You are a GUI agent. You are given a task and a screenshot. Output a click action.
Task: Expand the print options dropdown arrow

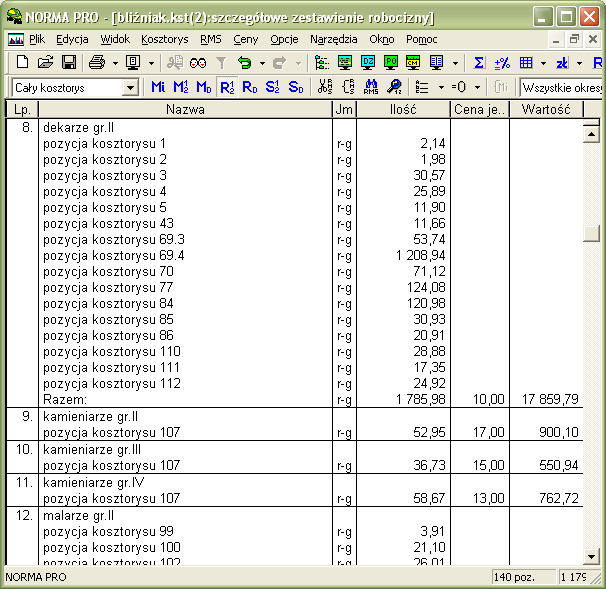(113, 62)
